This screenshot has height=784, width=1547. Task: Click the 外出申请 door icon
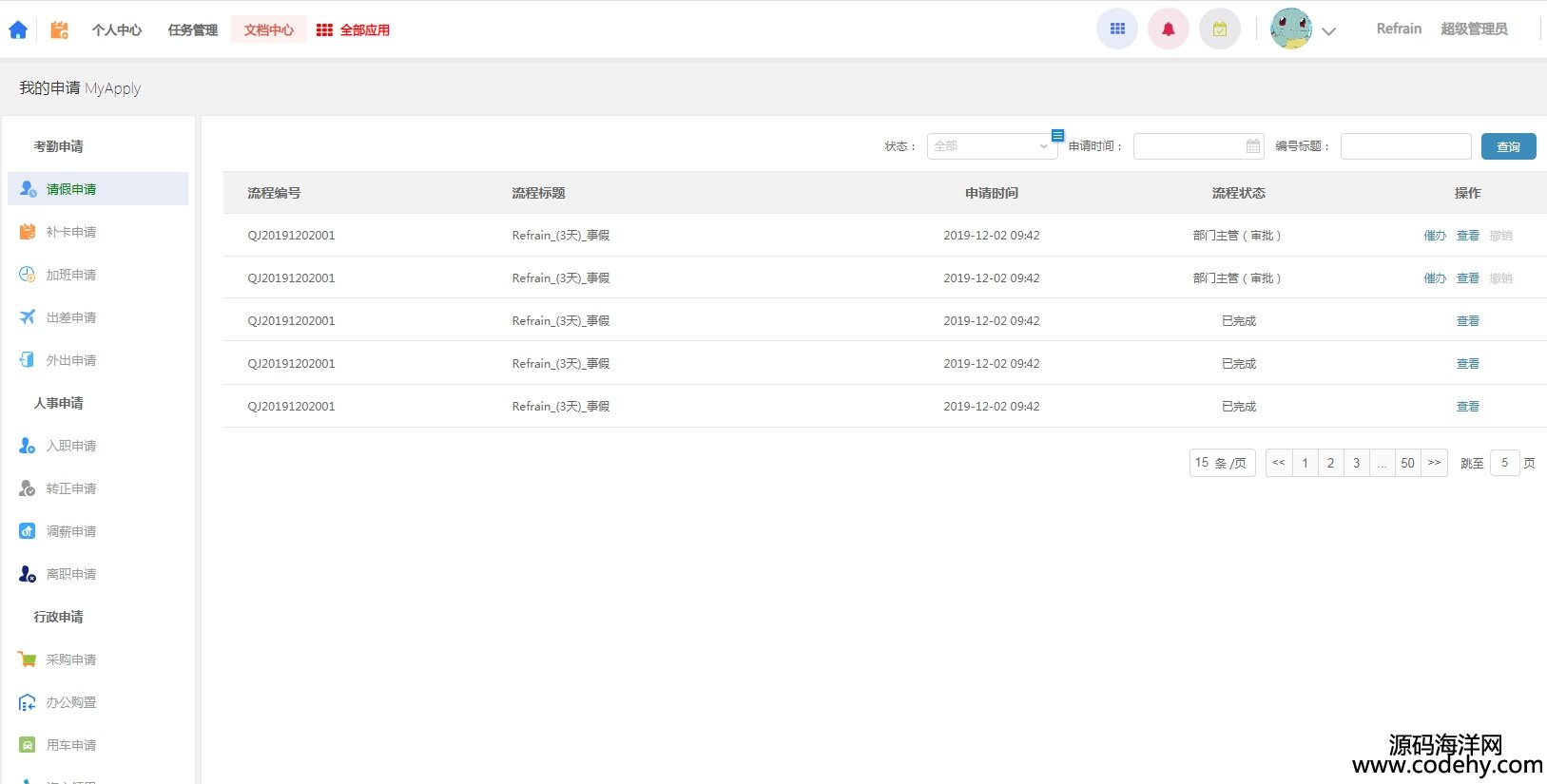[x=28, y=360]
